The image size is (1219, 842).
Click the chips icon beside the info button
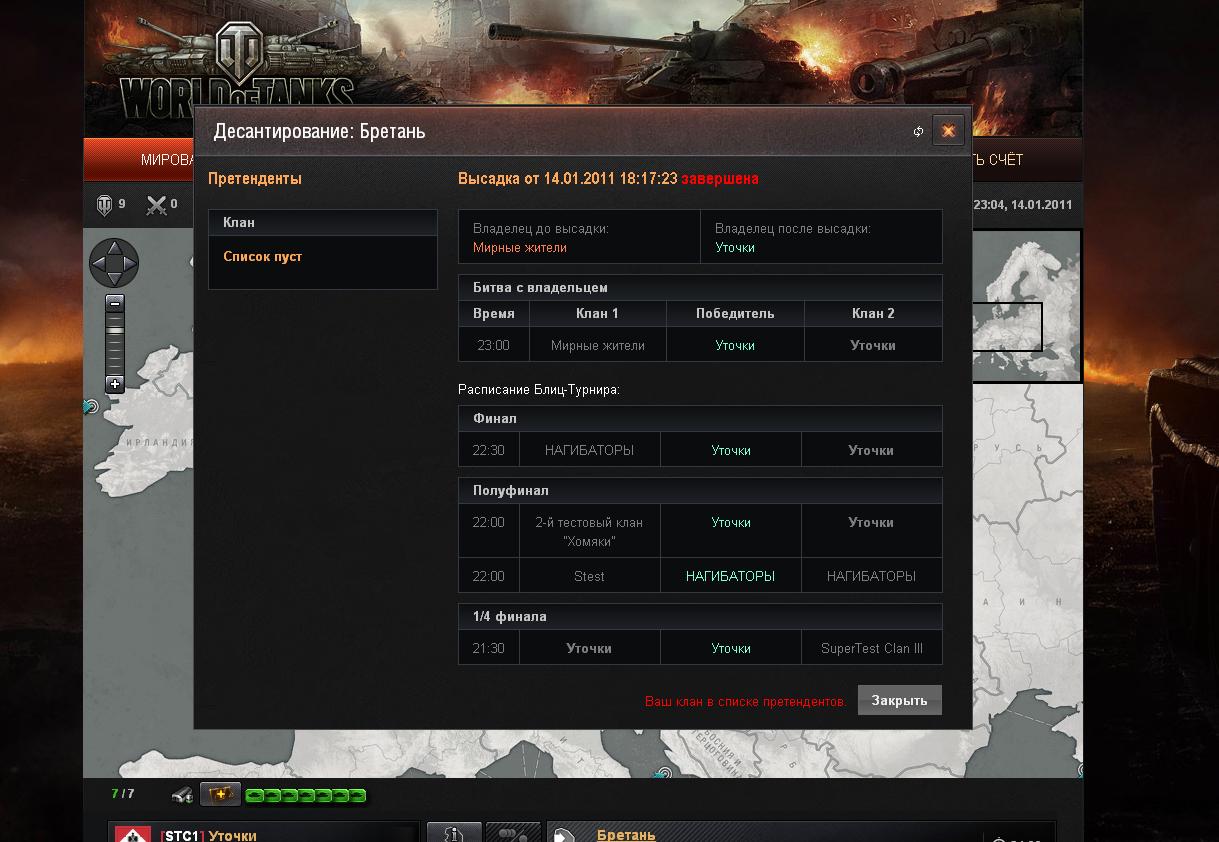[513, 834]
